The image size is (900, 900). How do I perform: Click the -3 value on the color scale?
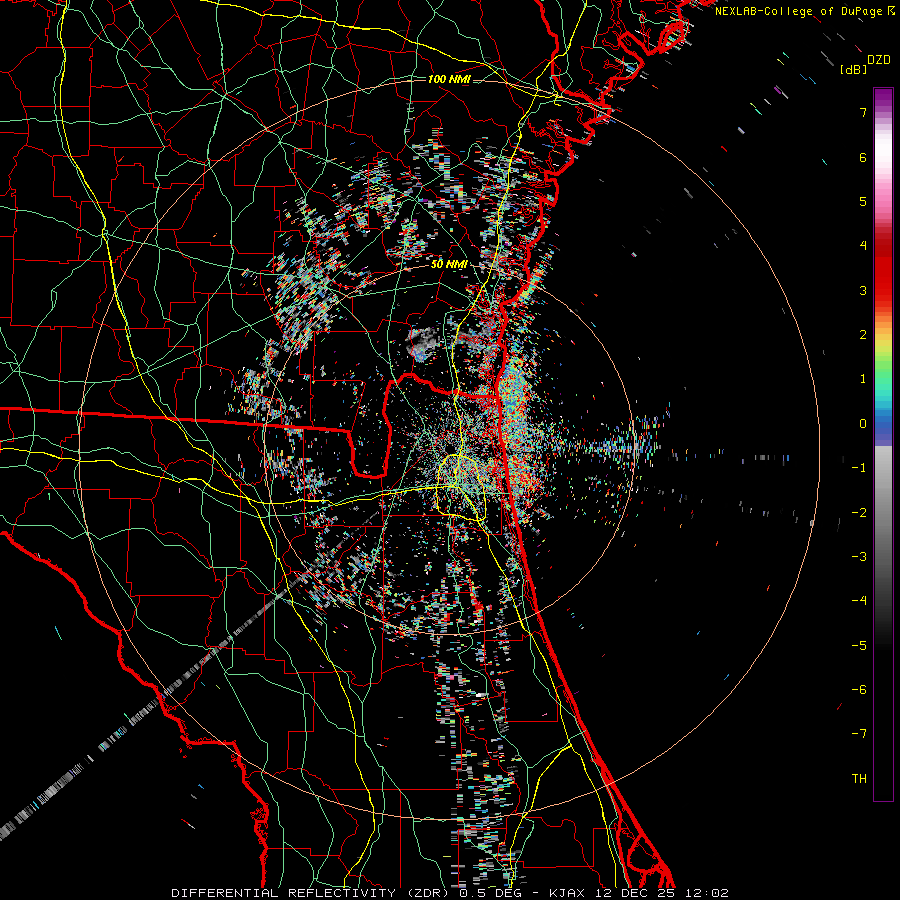click(x=859, y=557)
